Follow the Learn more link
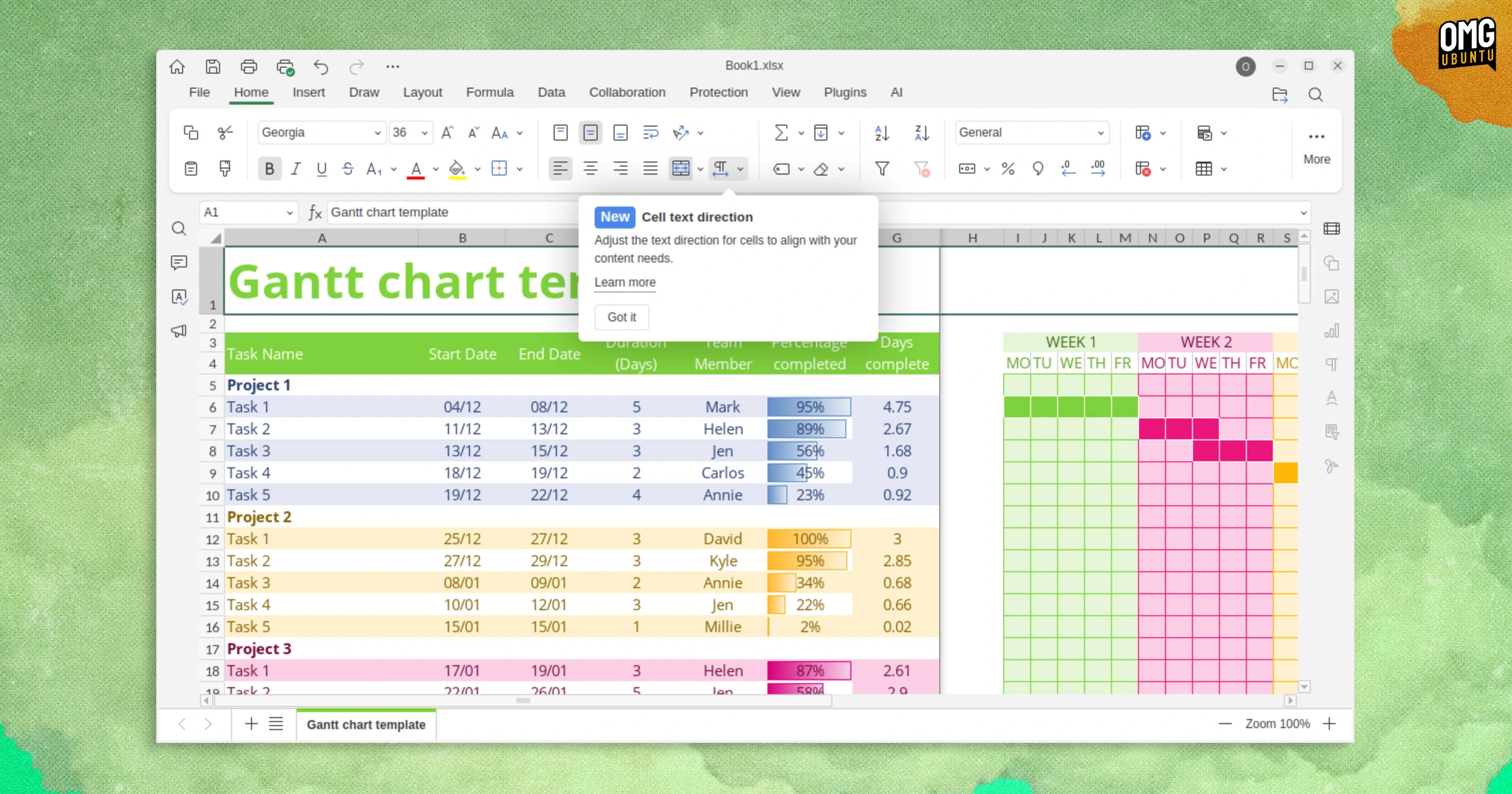The image size is (1512, 794). [624, 282]
